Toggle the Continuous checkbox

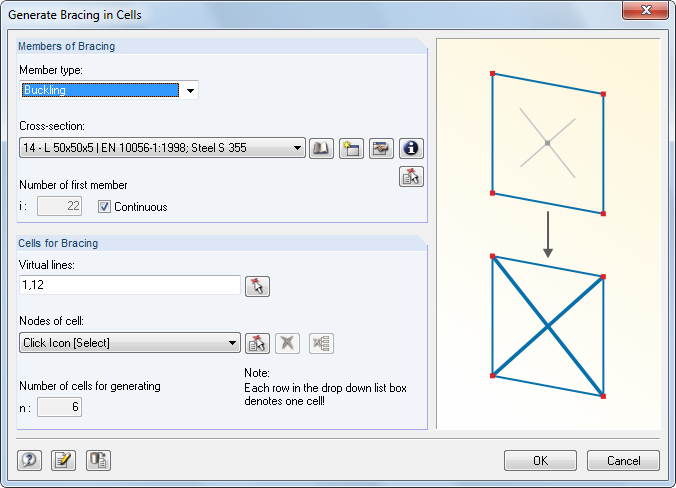104,207
